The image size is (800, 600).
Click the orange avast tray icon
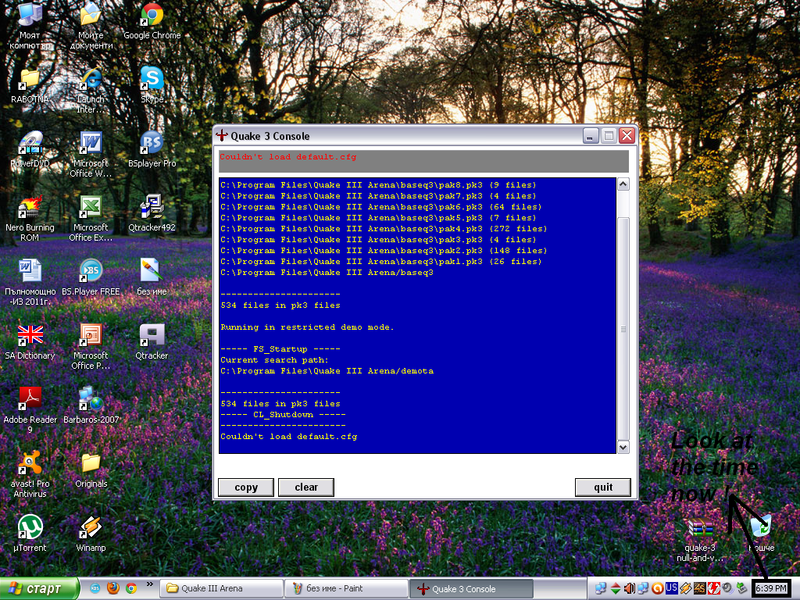coord(658,588)
